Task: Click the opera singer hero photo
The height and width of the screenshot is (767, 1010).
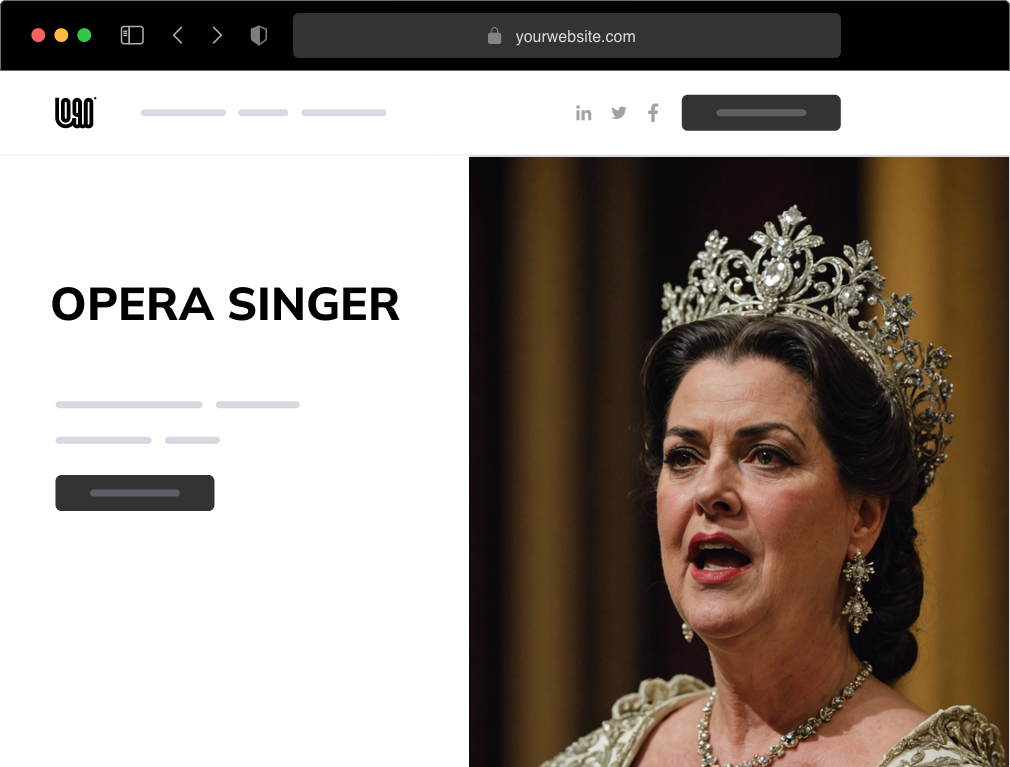Action: pyautogui.click(x=739, y=462)
